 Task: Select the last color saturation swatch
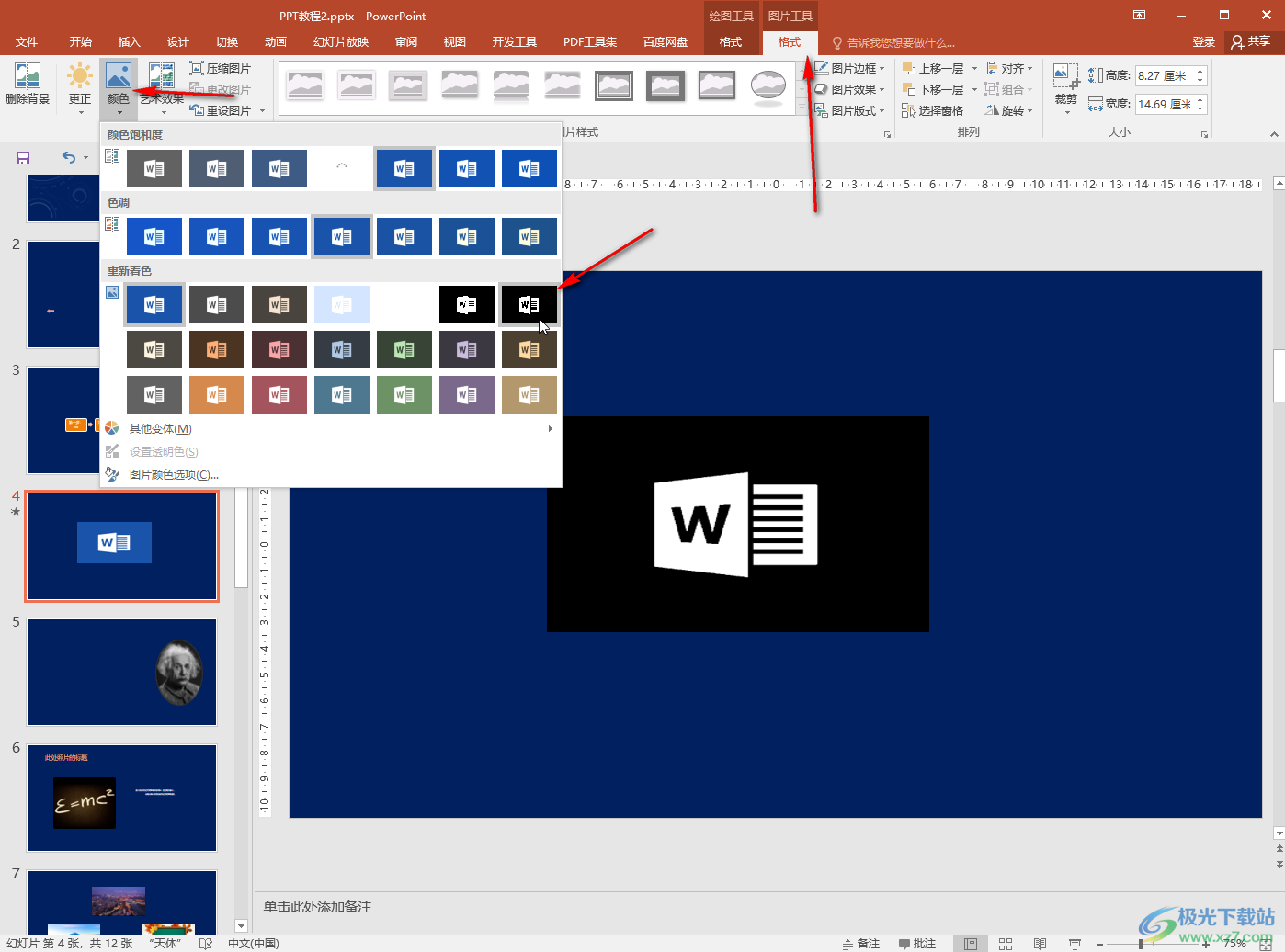click(x=529, y=169)
